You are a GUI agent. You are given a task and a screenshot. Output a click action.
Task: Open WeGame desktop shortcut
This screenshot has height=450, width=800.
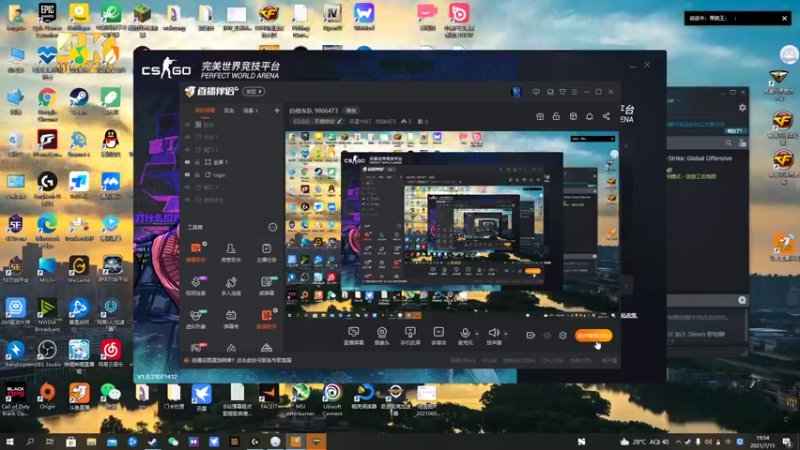tap(79, 269)
